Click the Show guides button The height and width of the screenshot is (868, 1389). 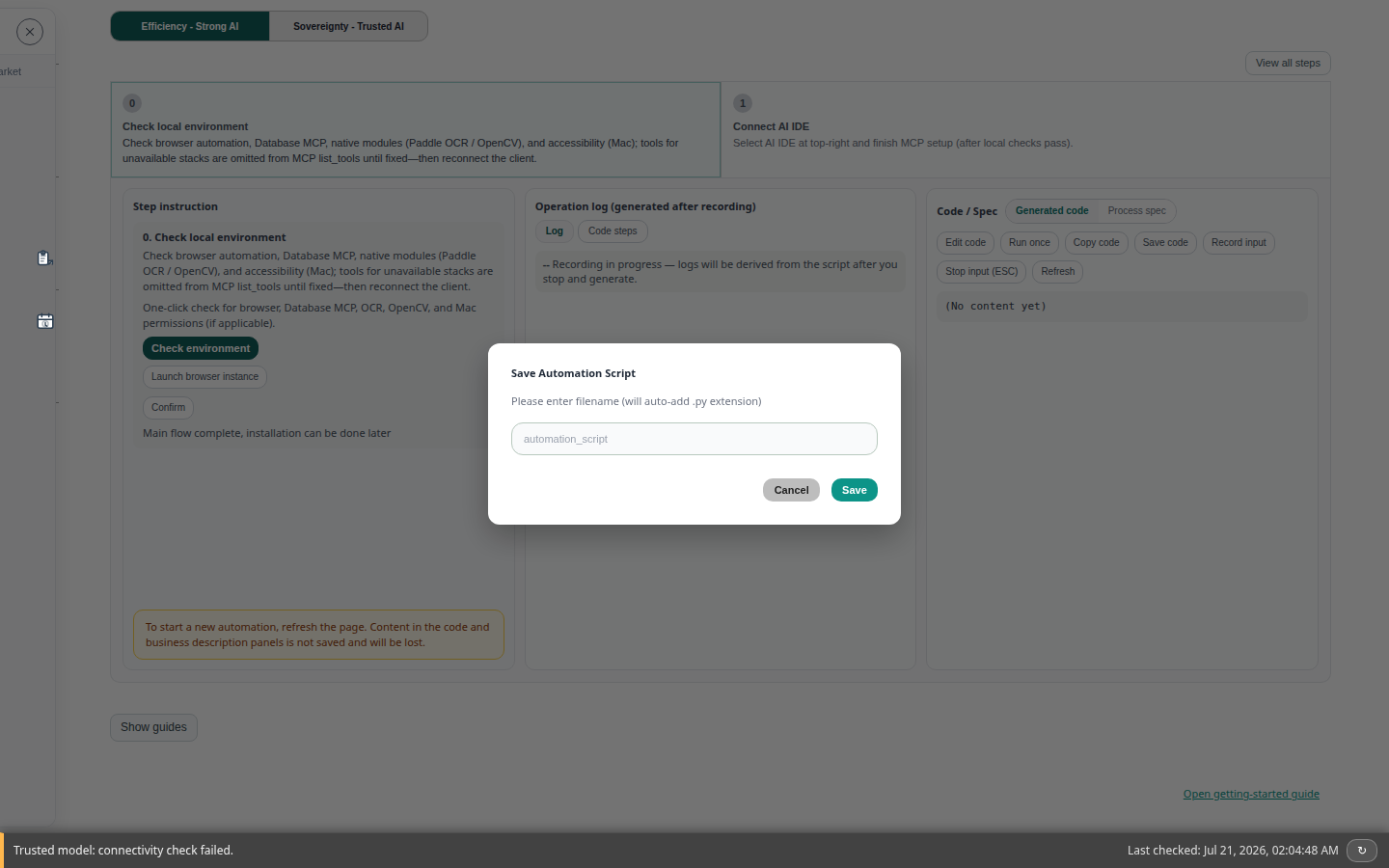[x=153, y=727]
